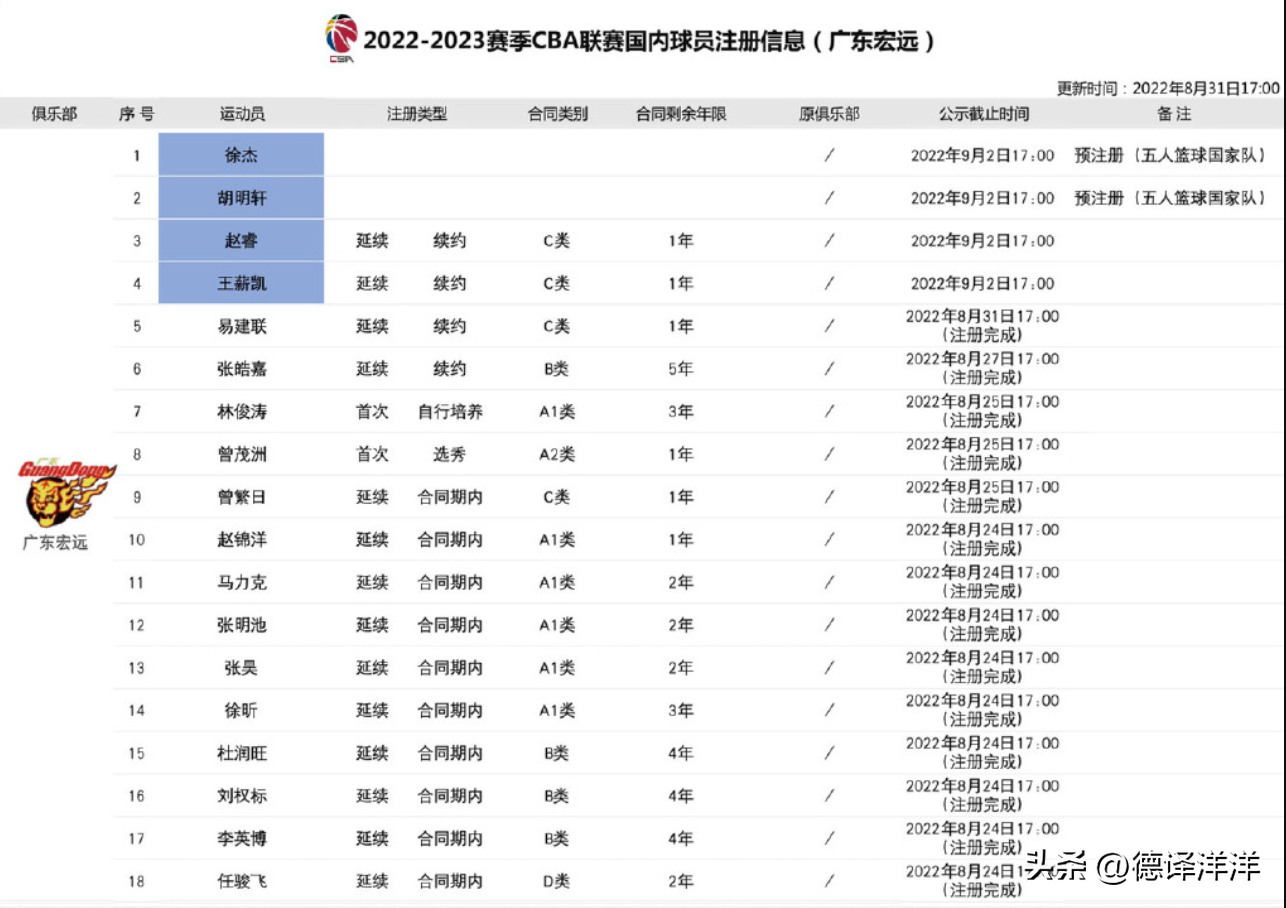Select highlighted player cell 王薪凯
The width and height of the screenshot is (1286, 908).
click(241, 283)
